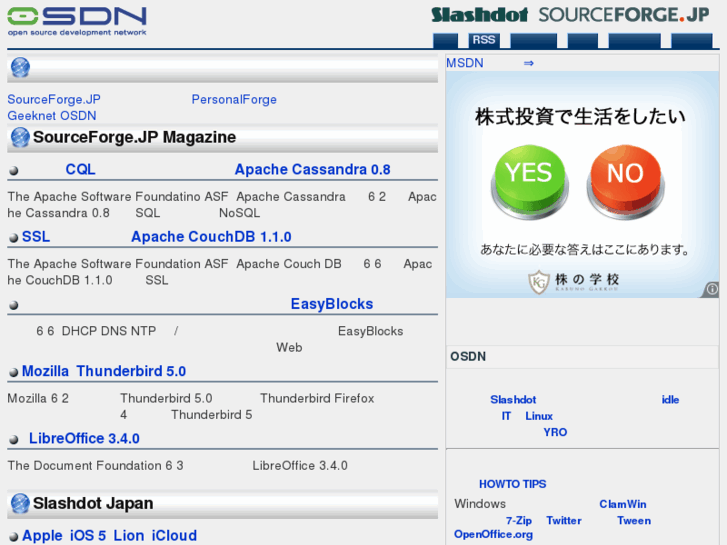Click the globe icon beside SourceForge.JP Magazine
The height and width of the screenshot is (545, 727).
20,137
